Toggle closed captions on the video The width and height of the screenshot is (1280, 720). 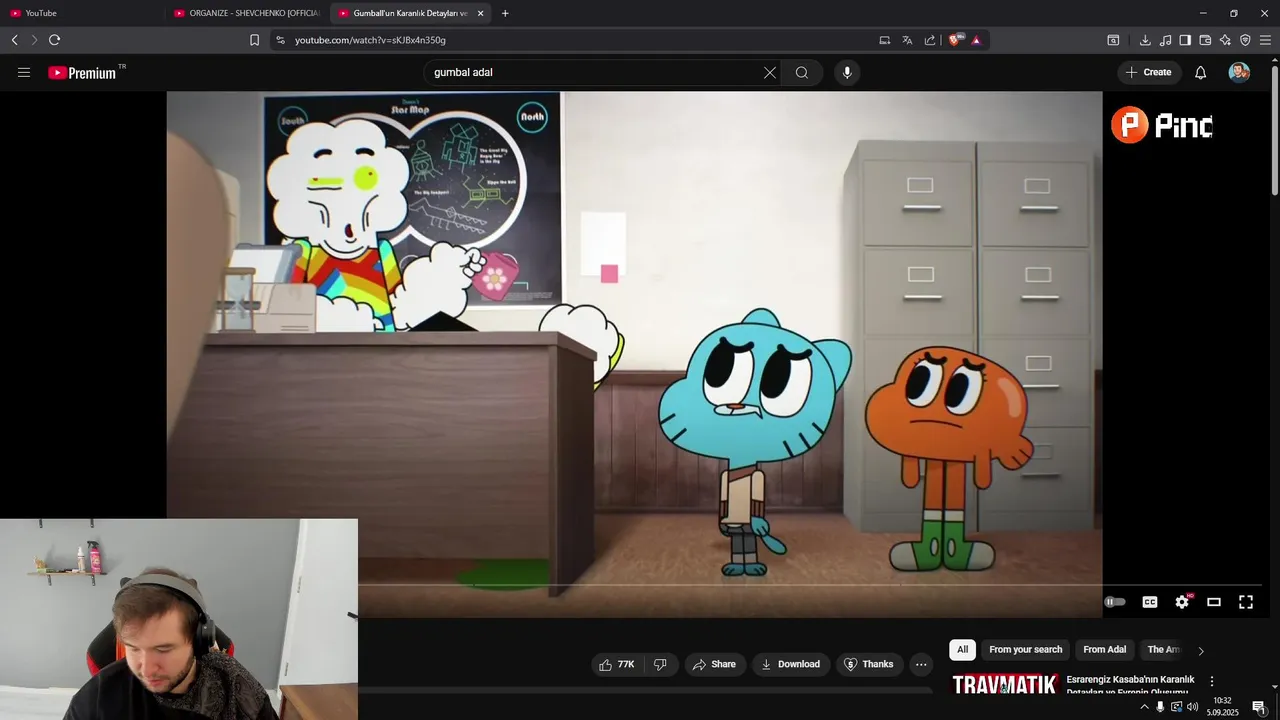tap(1150, 602)
